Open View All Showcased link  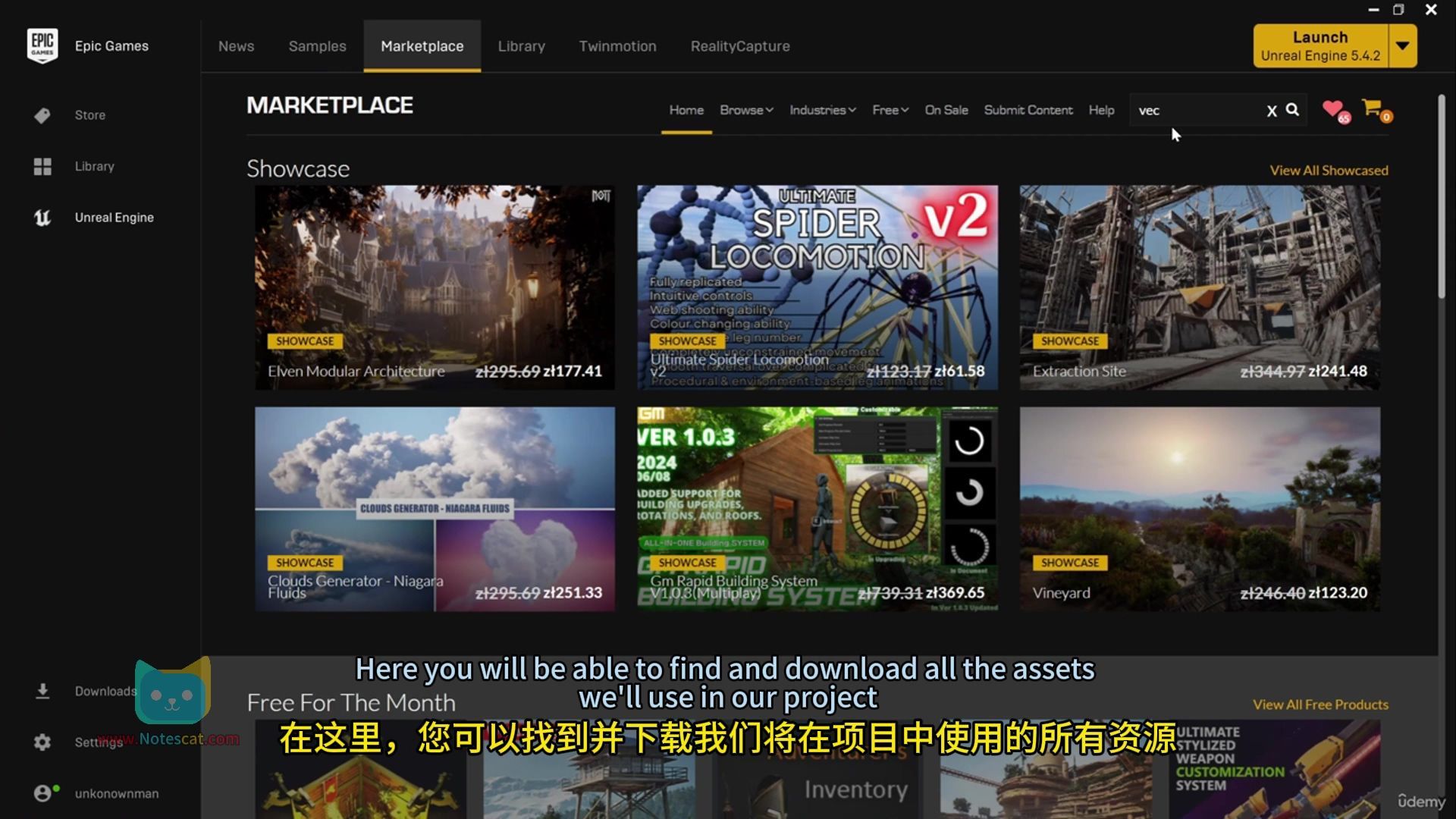[x=1329, y=171]
